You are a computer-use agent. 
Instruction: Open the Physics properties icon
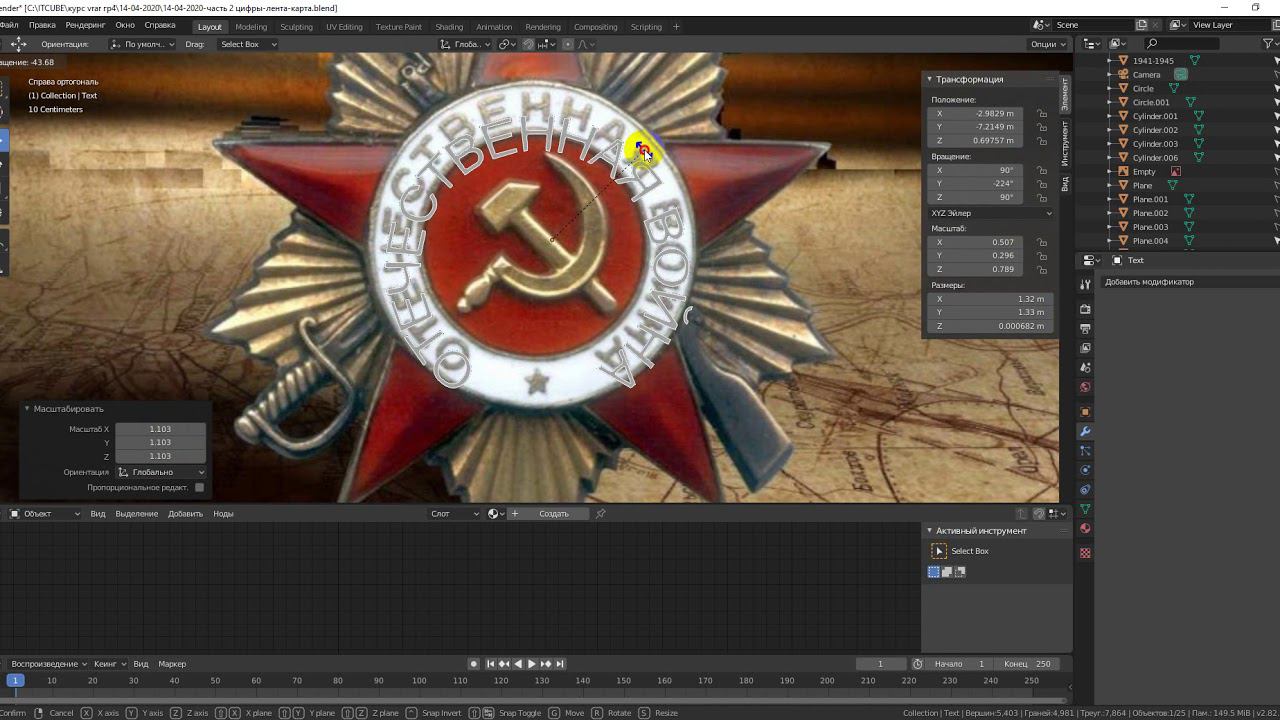click(x=1085, y=470)
